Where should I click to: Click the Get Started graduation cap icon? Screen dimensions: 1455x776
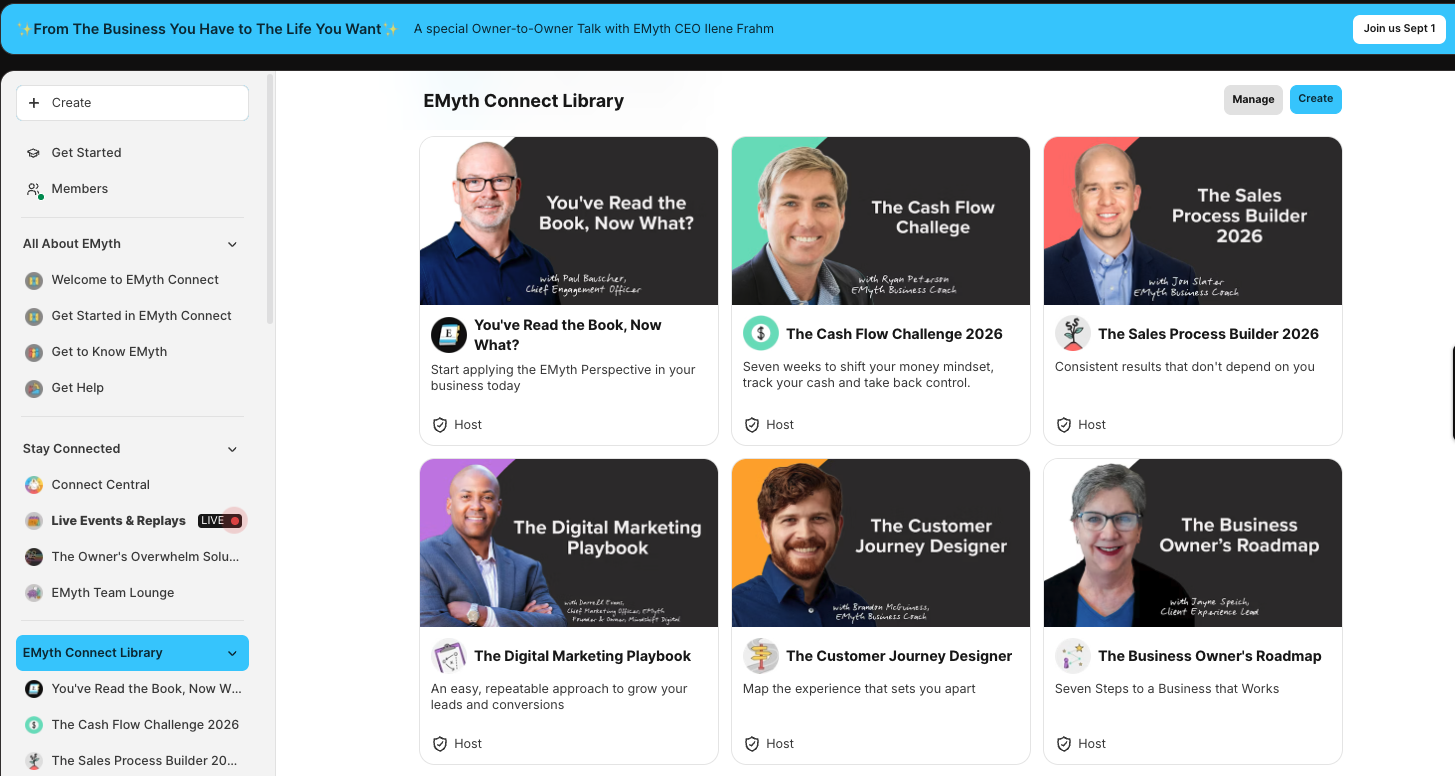pyautogui.click(x=33, y=153)
